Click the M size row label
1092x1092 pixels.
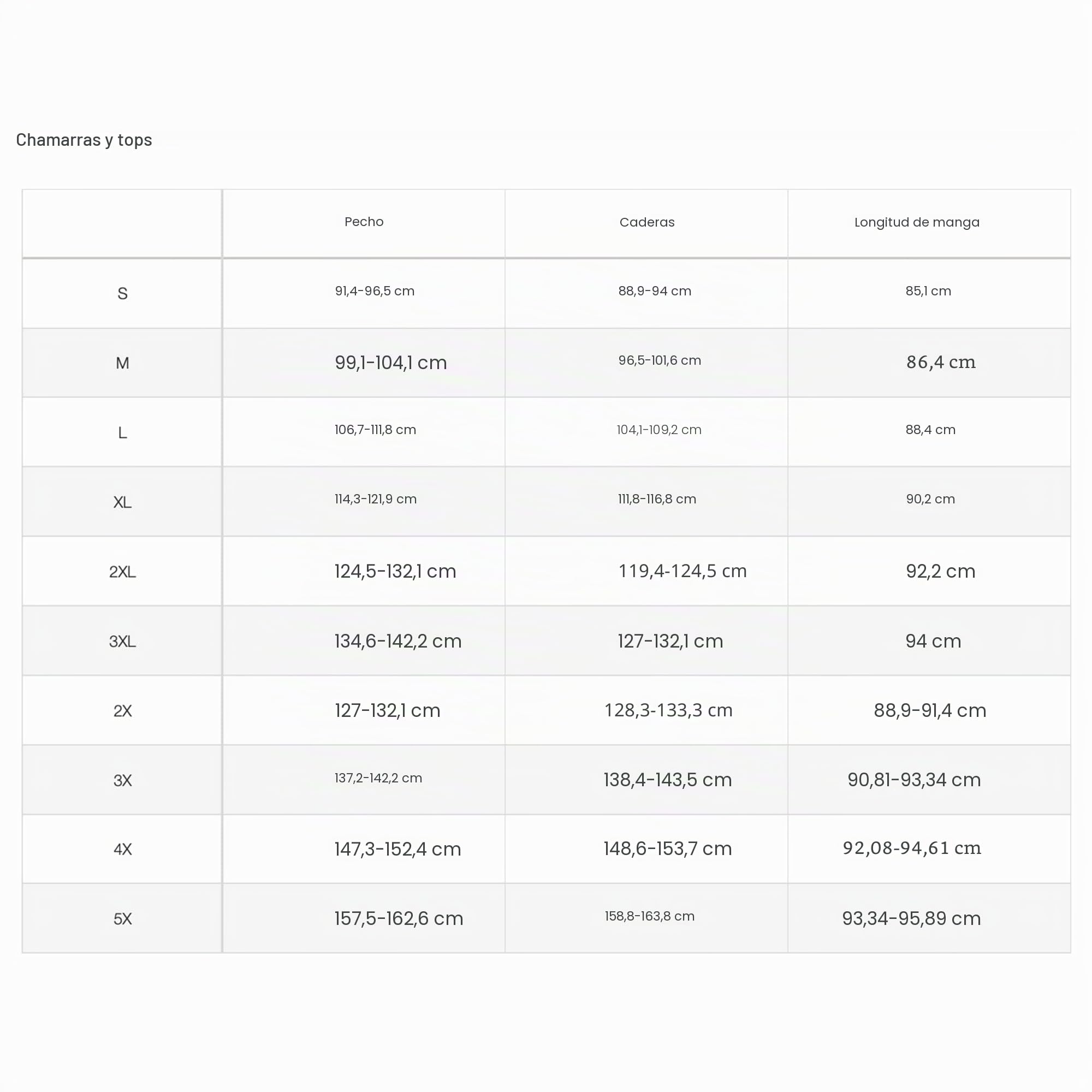pos(122,363)
